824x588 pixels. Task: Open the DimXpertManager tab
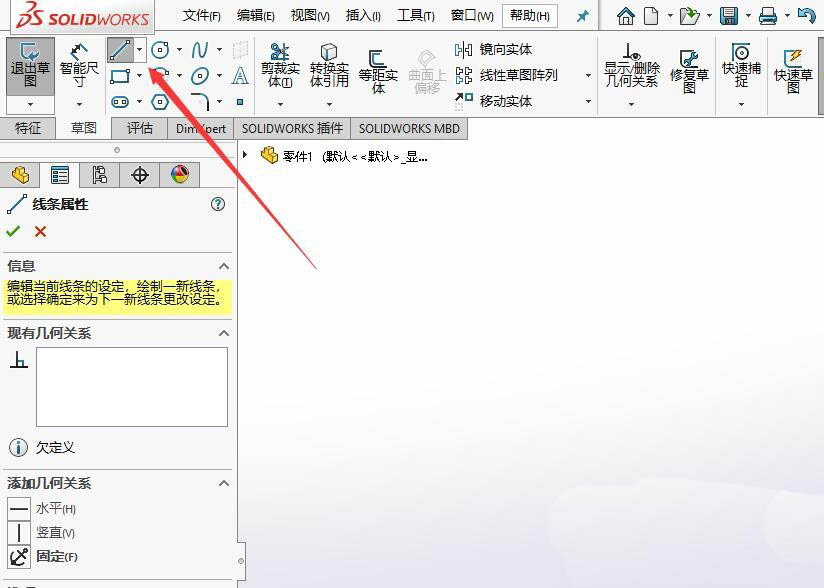click(139, 175)
